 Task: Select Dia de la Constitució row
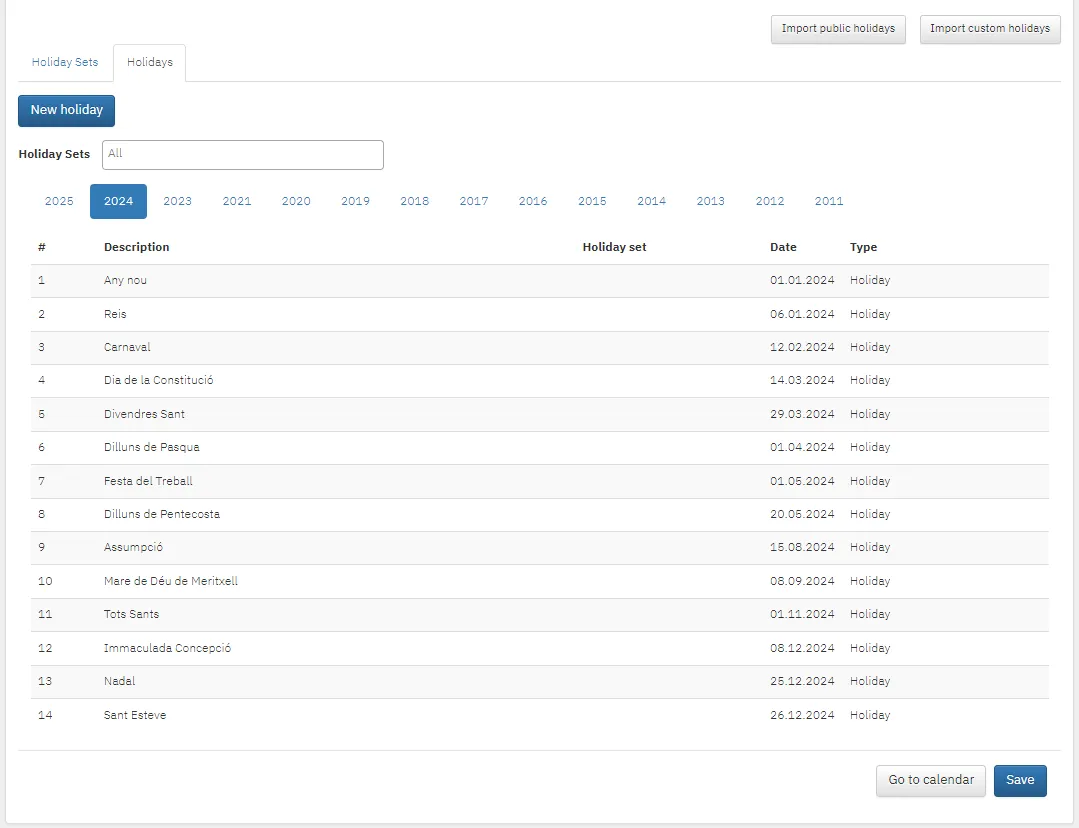[540, 381]
